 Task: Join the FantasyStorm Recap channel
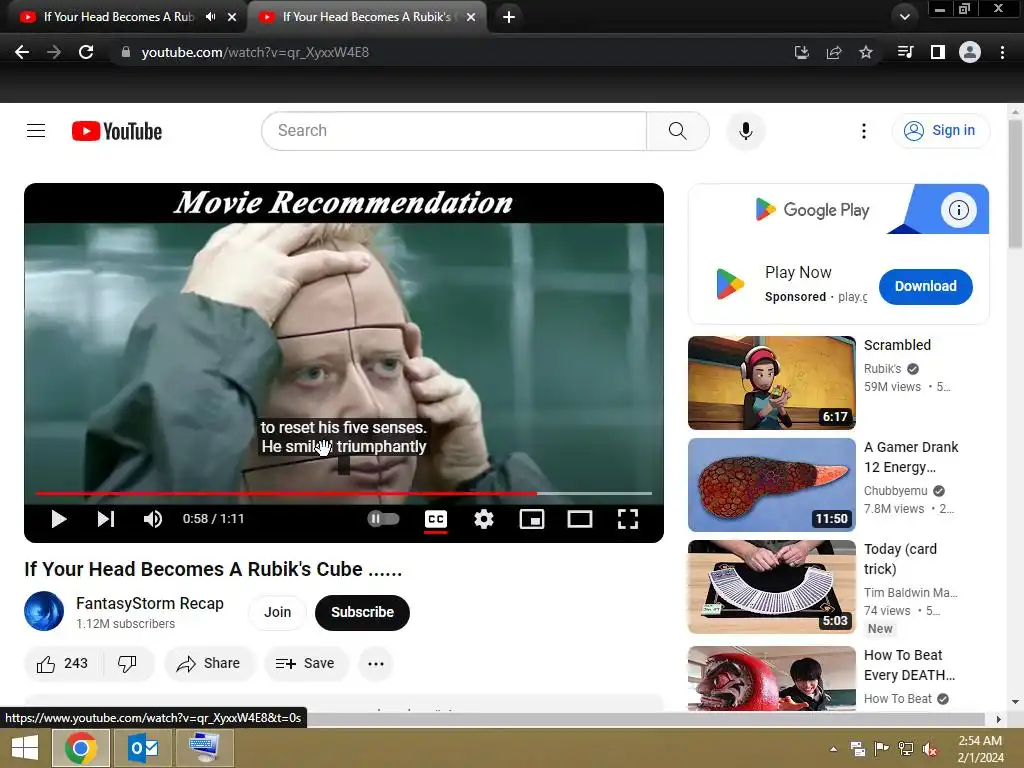(278, 612)
